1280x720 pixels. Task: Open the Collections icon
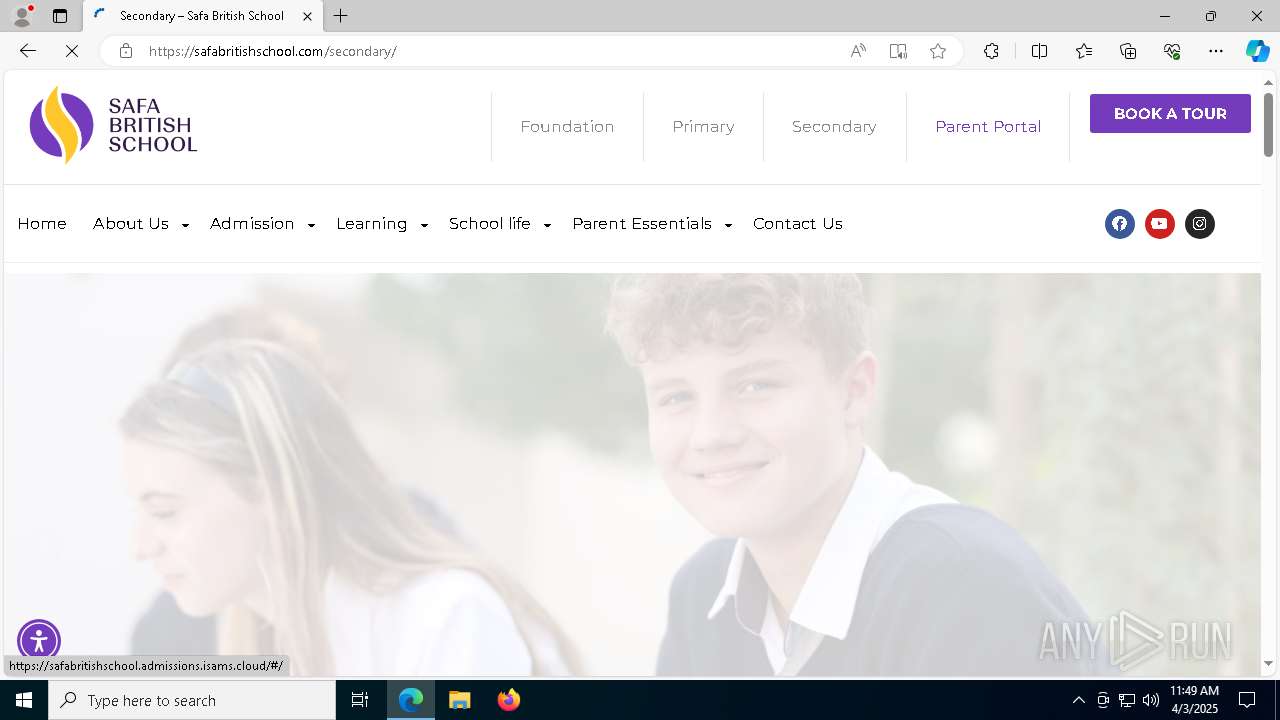click(1128, 51)
